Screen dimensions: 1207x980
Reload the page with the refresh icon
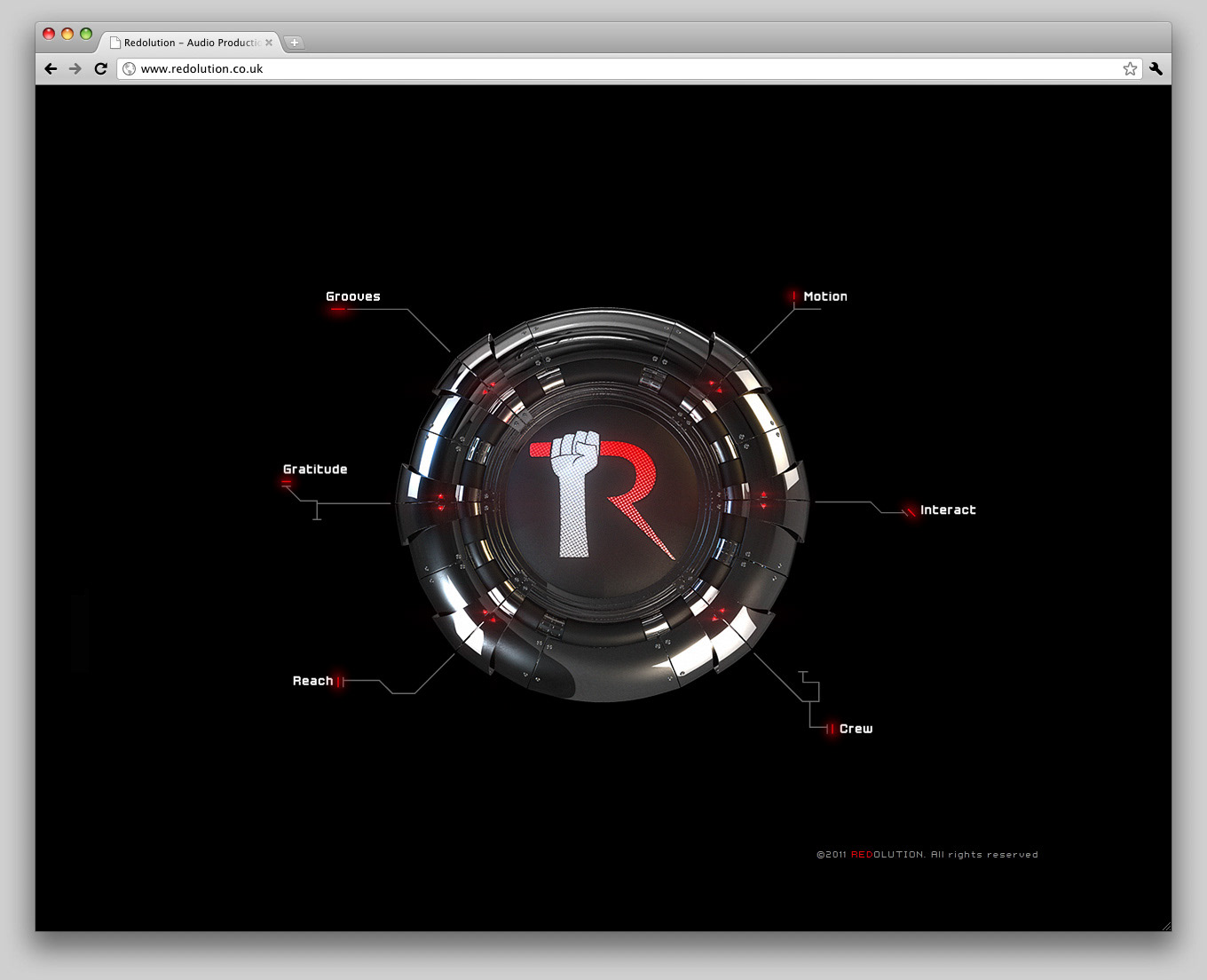point(100,68)
